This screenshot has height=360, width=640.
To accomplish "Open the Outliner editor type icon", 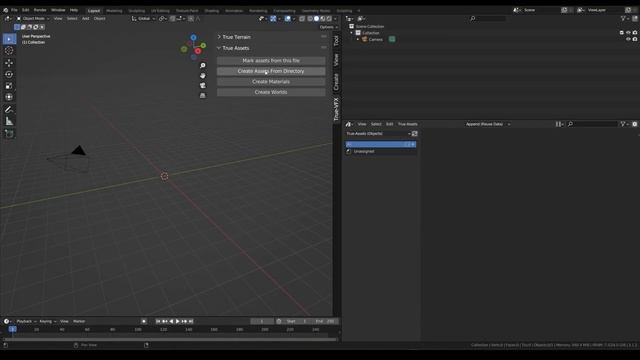I will (349, 18).
